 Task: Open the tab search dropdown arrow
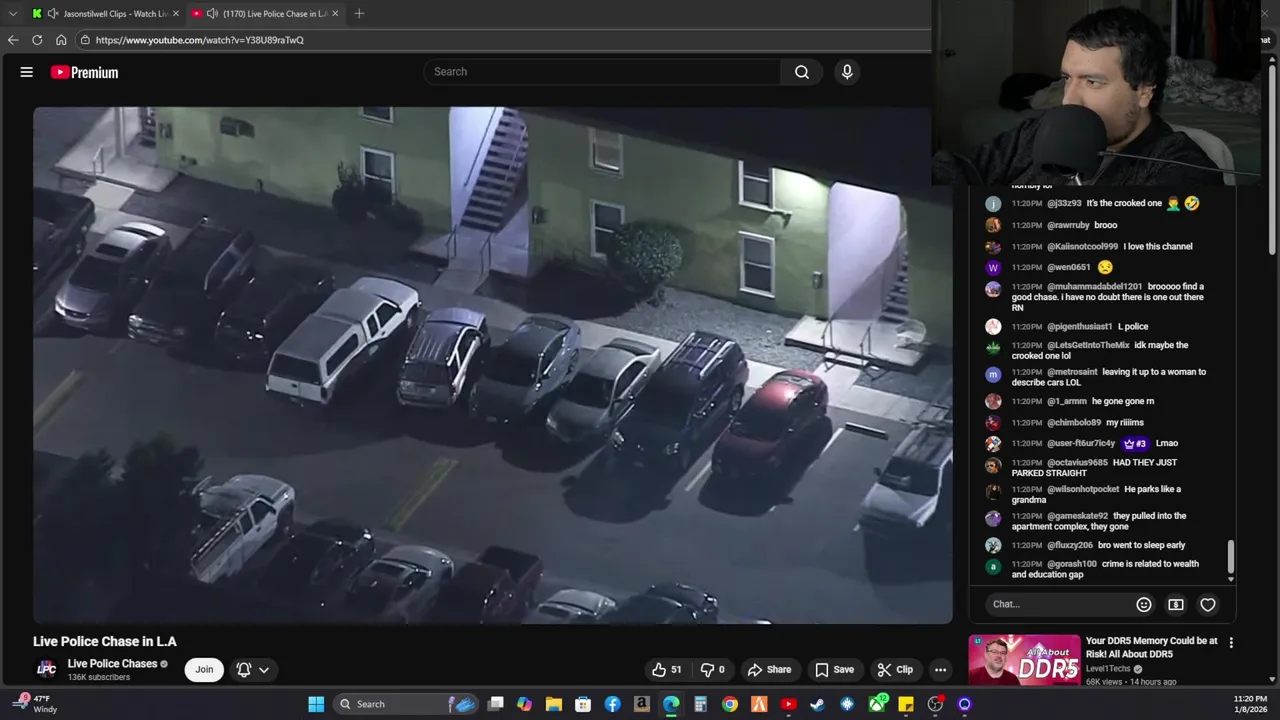pyautogui.click(x=12, y=13)
